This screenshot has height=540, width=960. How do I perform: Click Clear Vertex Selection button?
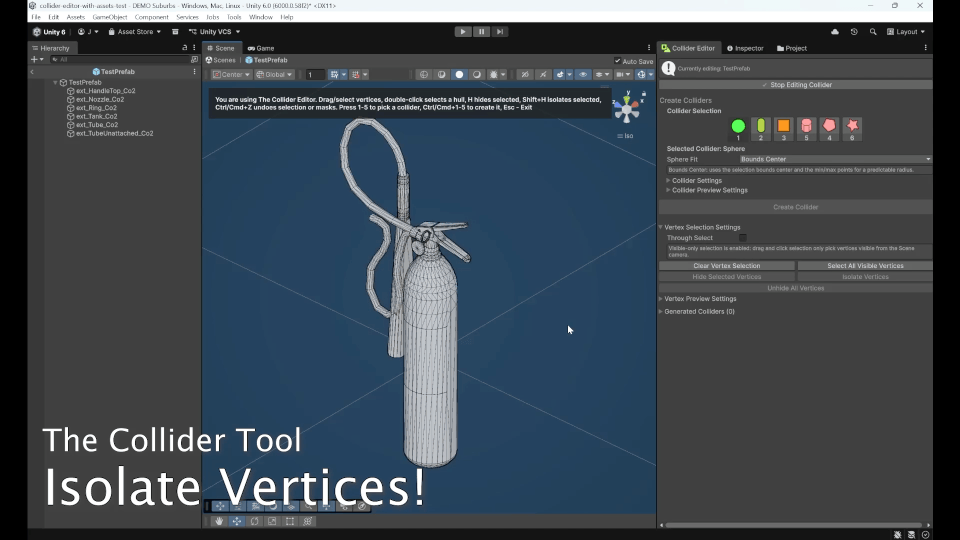point(727,266)
